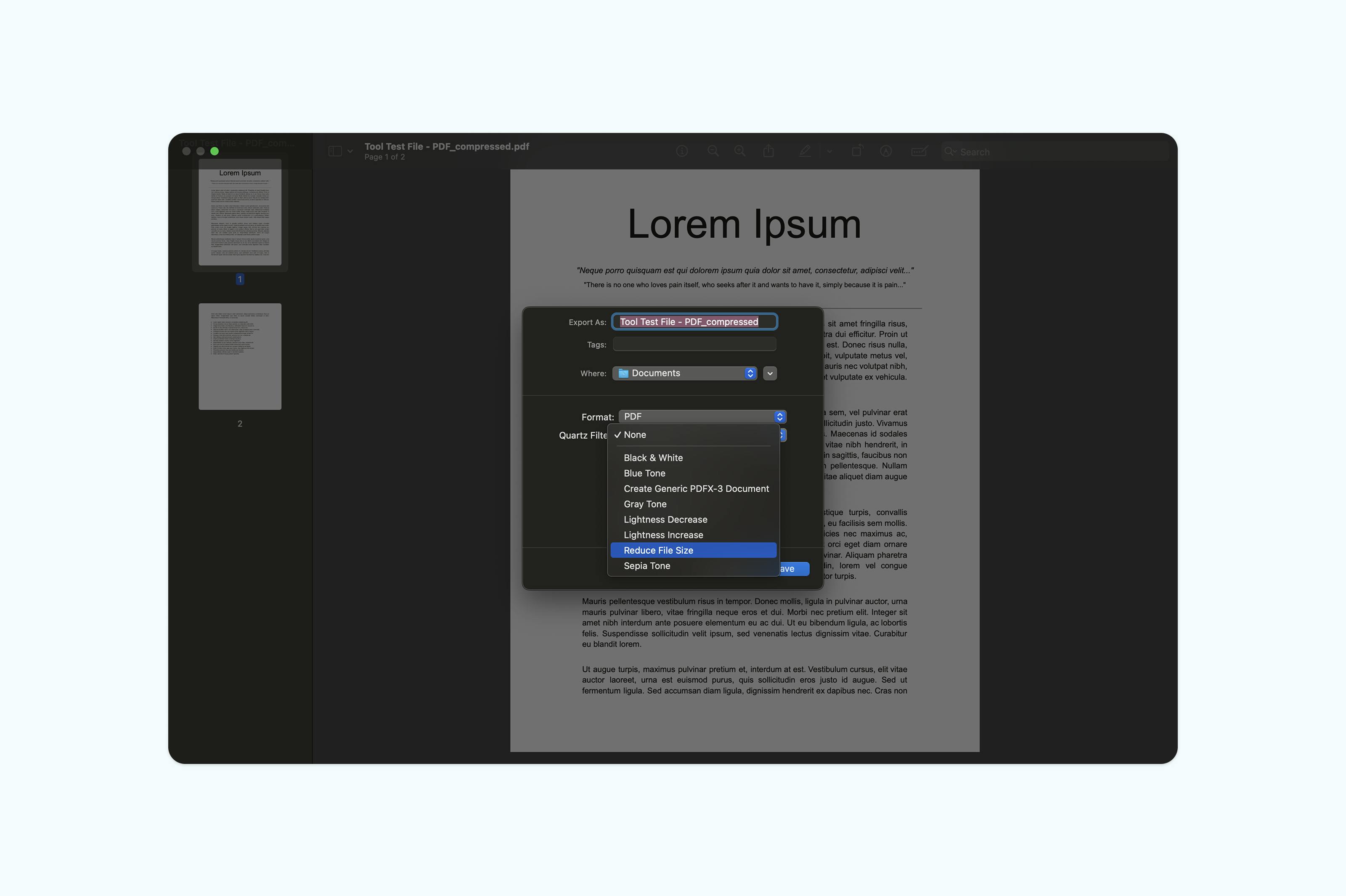This screenshot has height=896, width=1346.
Task: Show the Markup toolbar with pencil icon
Action: tap(805, 151)
